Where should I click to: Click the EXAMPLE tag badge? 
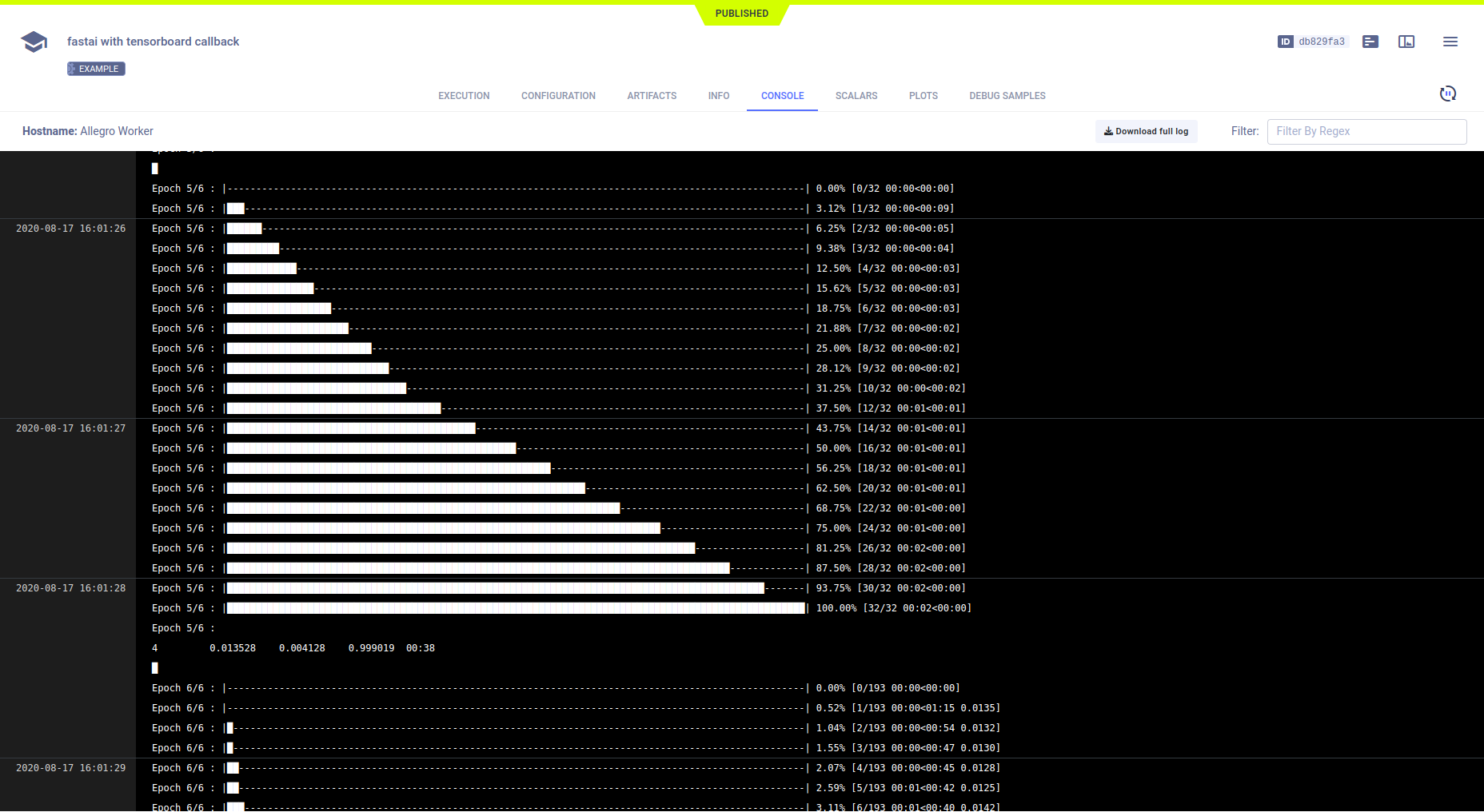(96, 69)
